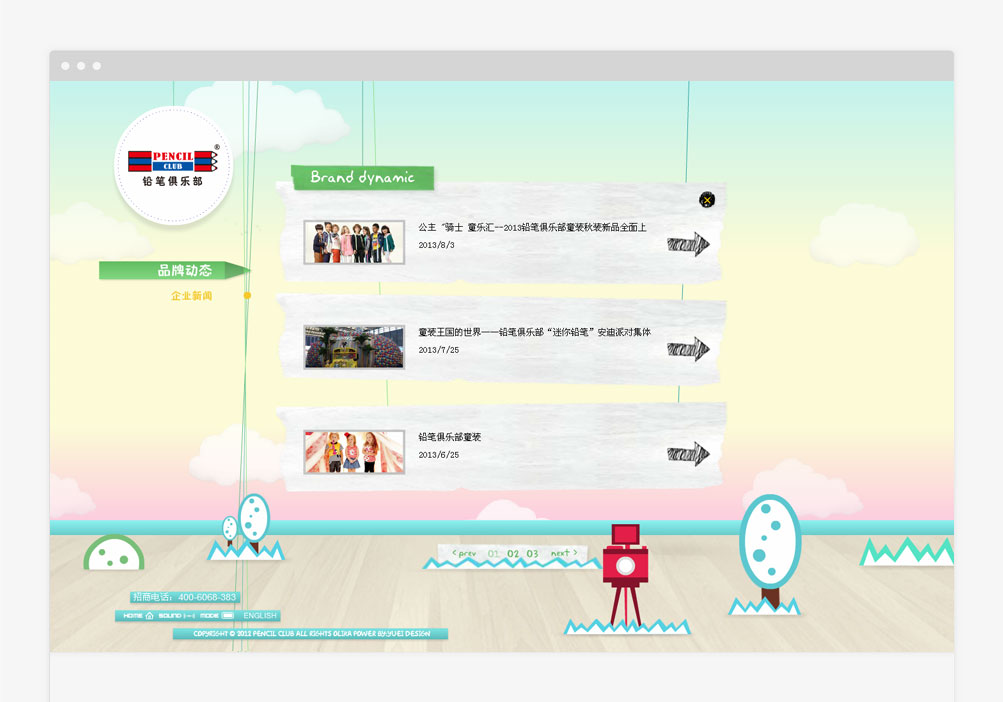Click arrow for the 2013/7/25 news item
1003x702 pixels.
pyautogui.click(x=688, y=349)
